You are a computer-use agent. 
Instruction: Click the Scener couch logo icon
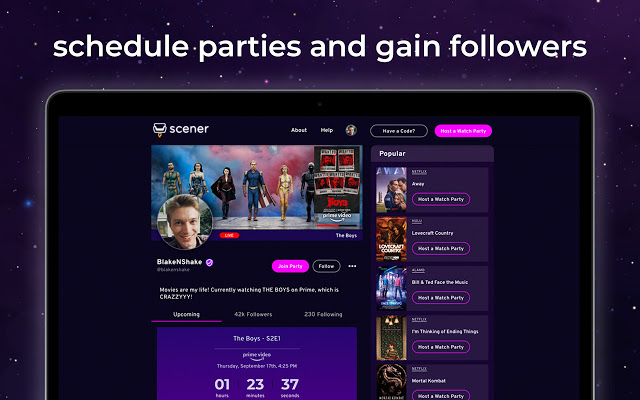point(160,129)
